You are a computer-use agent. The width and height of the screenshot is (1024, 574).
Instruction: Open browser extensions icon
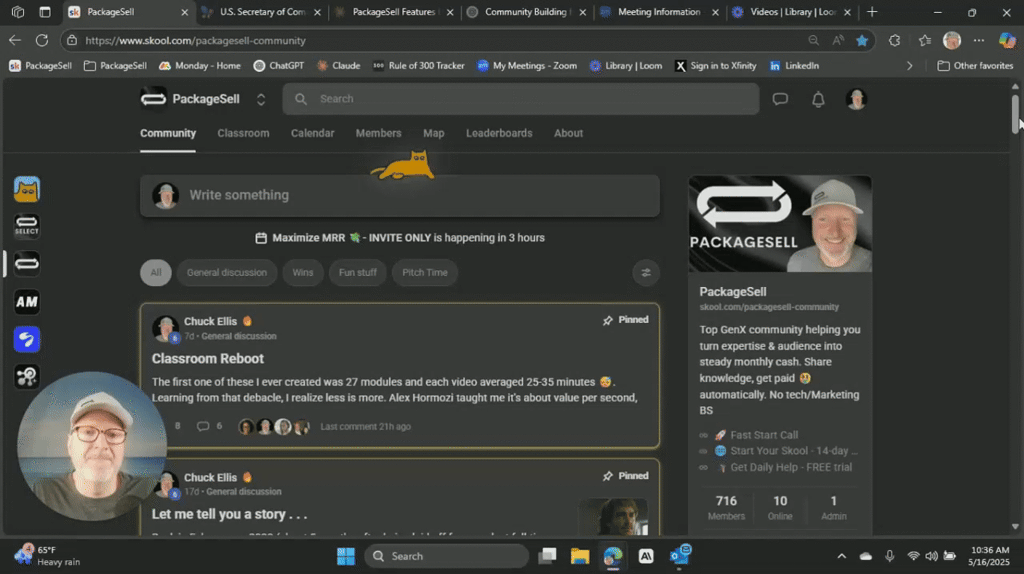(894, 40)
